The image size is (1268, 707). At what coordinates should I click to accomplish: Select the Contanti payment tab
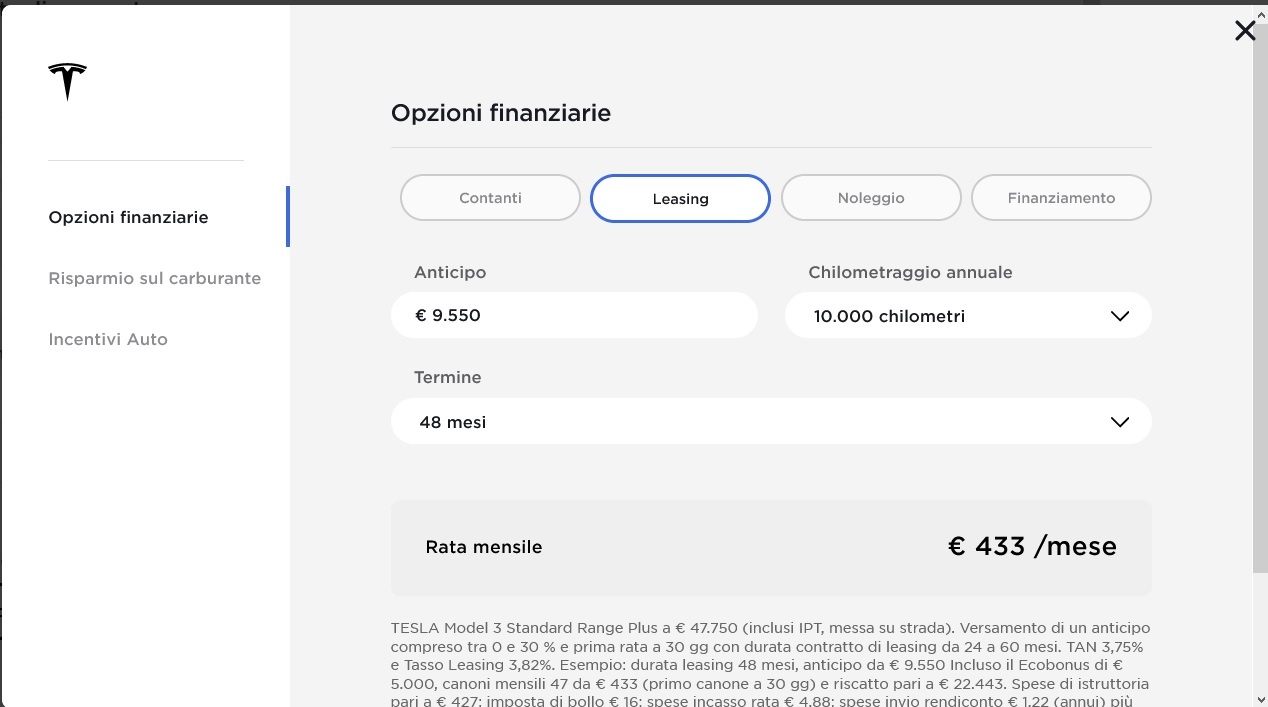(x=490, y=198)
